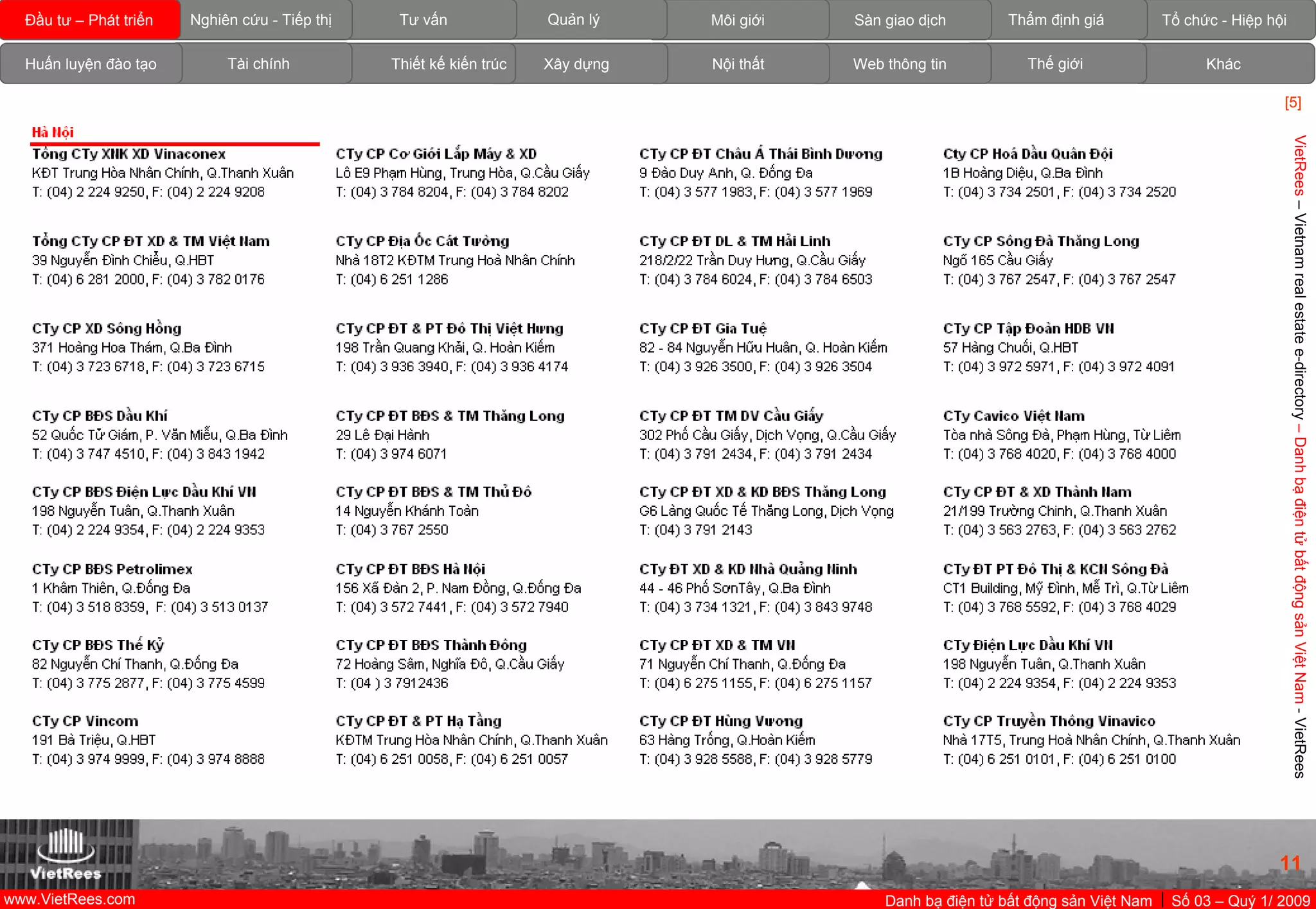Click CTy CP Cơ Giới Lắp Máy & XD
This screenshot has width=1316, height=909.
pos(436,154)
